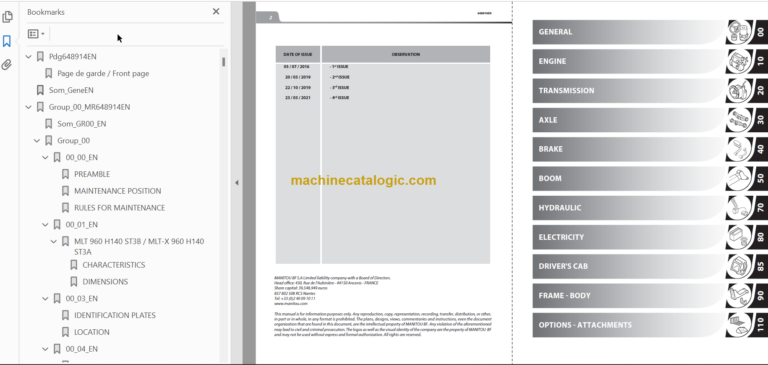Screen dimensions: 768x365
Task: Click the Electricity section 80 icon
Action: click(739, 237)
